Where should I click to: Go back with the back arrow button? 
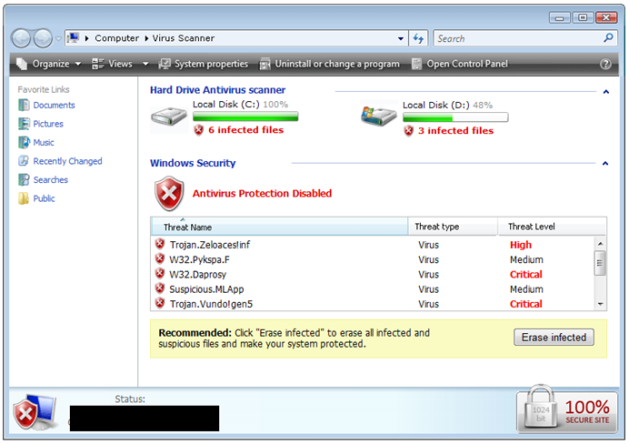point(21,38)
